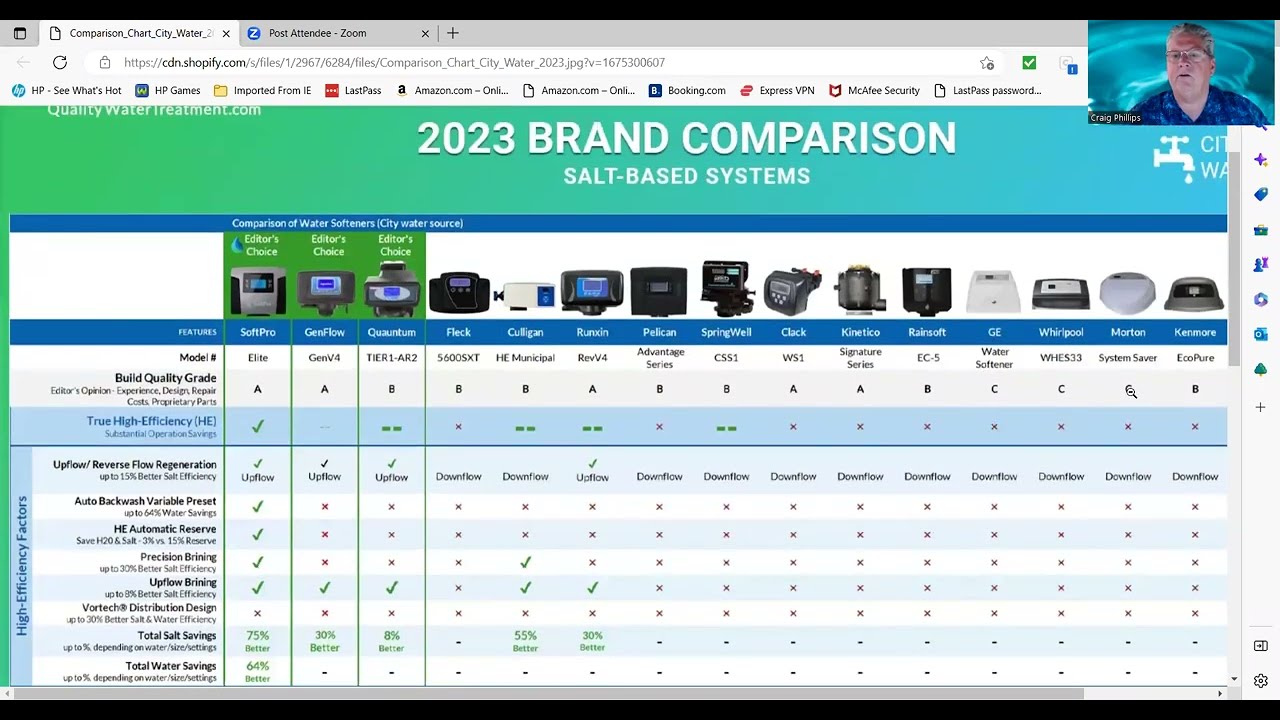Open LastPass bookmark
Screen dimensions: 1280x720
coord(353,90)
